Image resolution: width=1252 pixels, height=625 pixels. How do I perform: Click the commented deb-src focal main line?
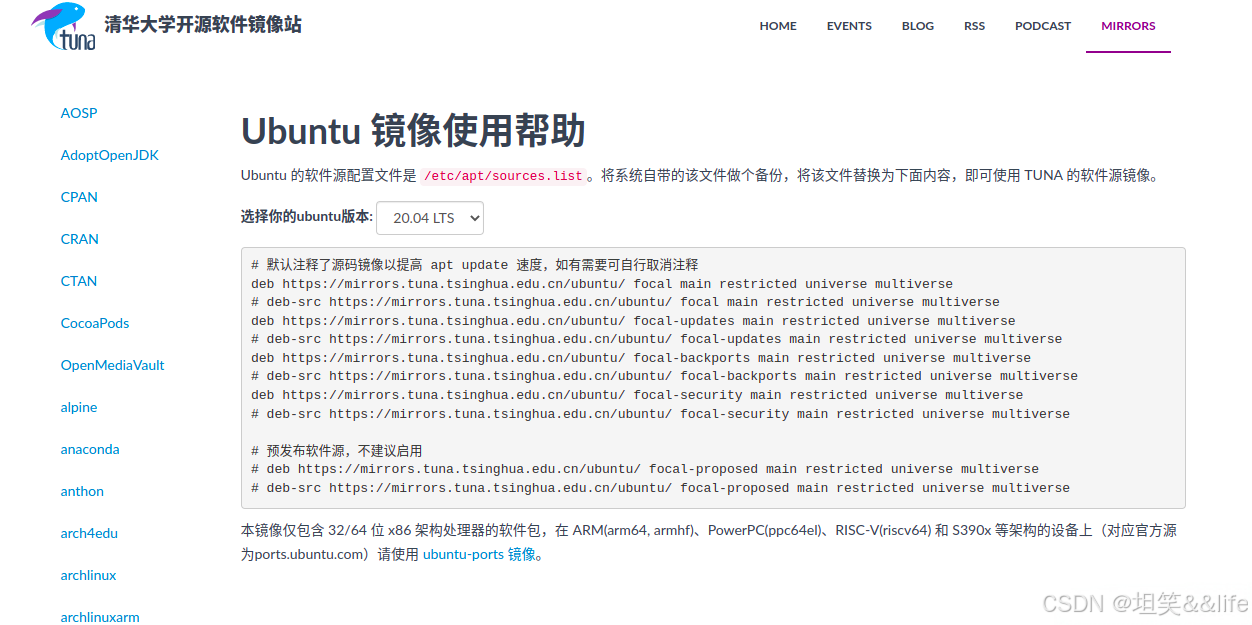pyautogui.click(x=625, y=302)
